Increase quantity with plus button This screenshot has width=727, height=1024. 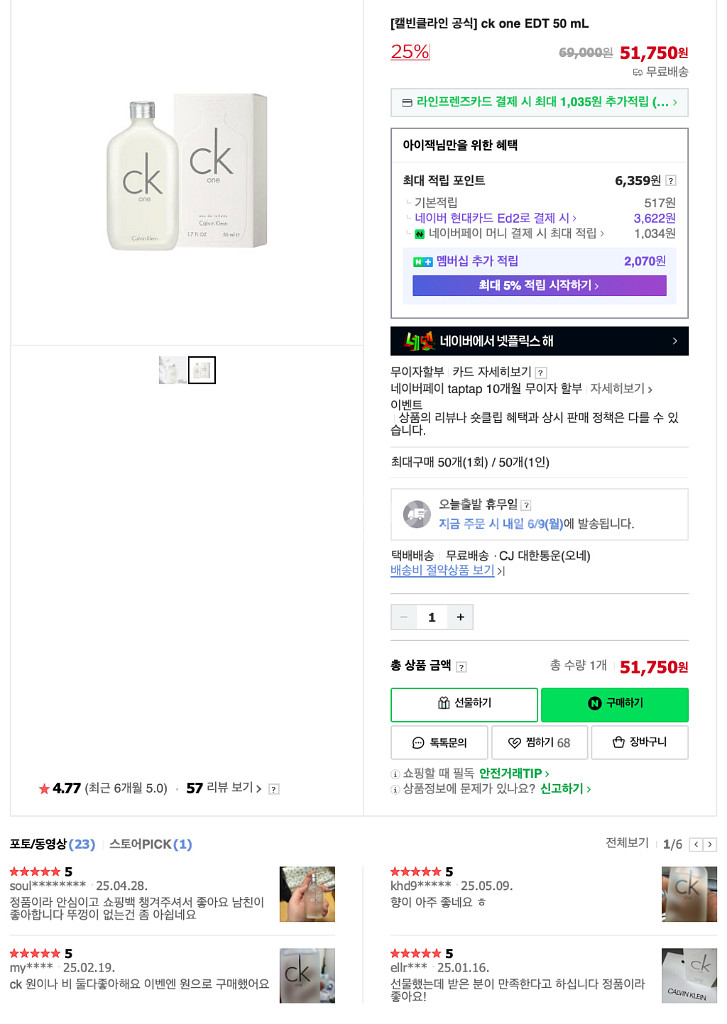pyautogui.click(x=460, y=617)
